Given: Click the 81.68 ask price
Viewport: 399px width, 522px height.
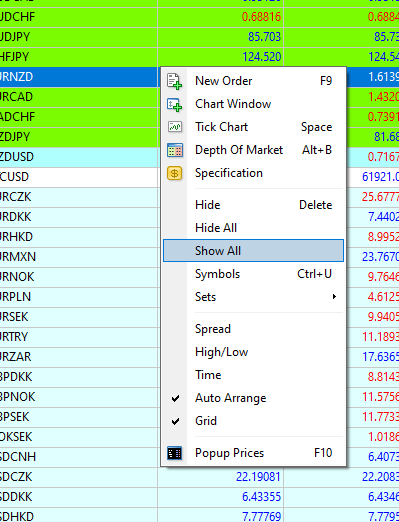Looking at the screenshot, I should [386, 137].
